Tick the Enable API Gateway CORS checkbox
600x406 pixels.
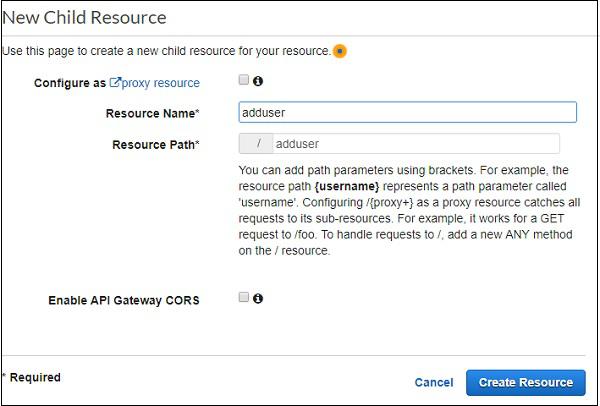point(244,298)
